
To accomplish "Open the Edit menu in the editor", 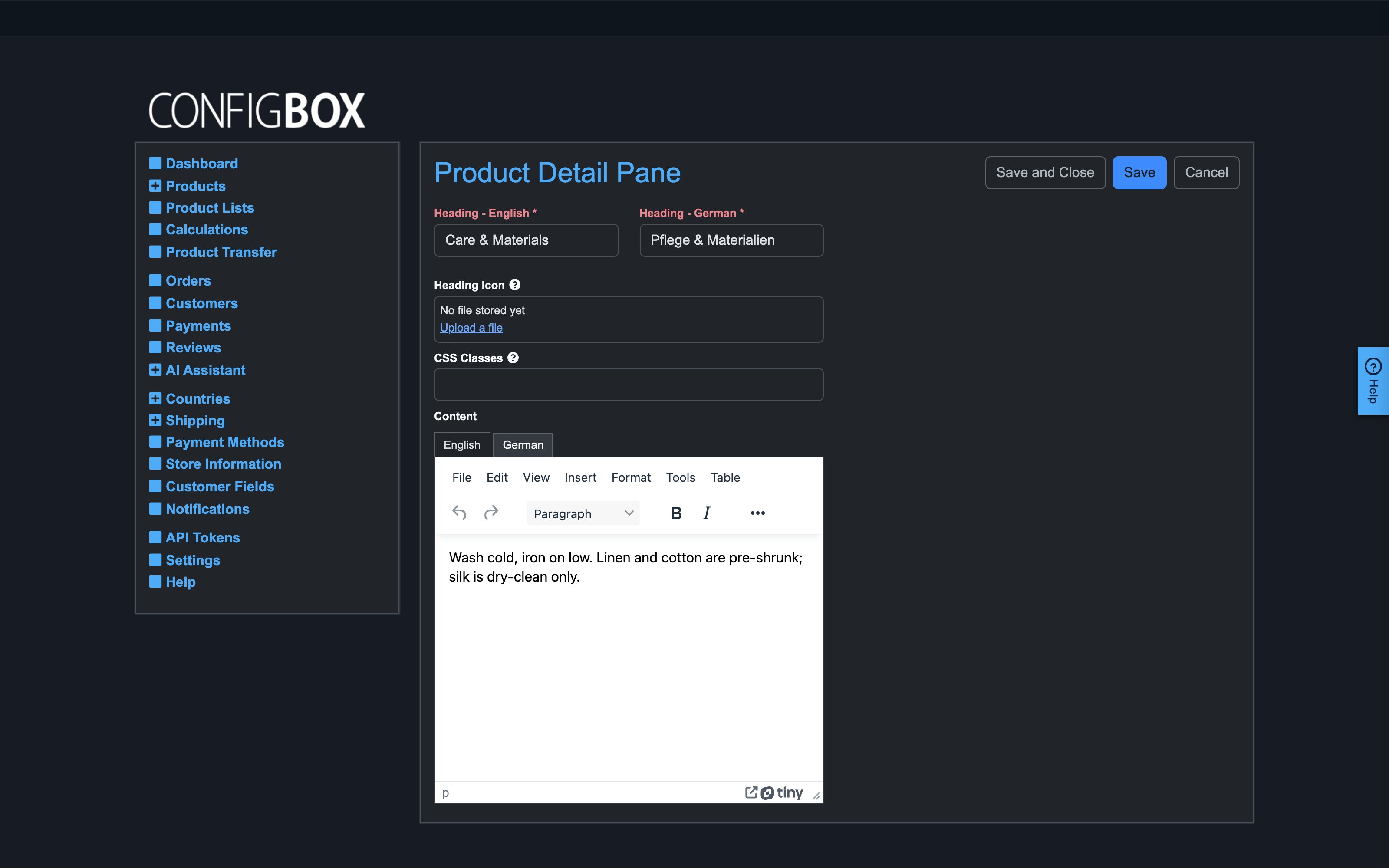I will click(497, 478).
